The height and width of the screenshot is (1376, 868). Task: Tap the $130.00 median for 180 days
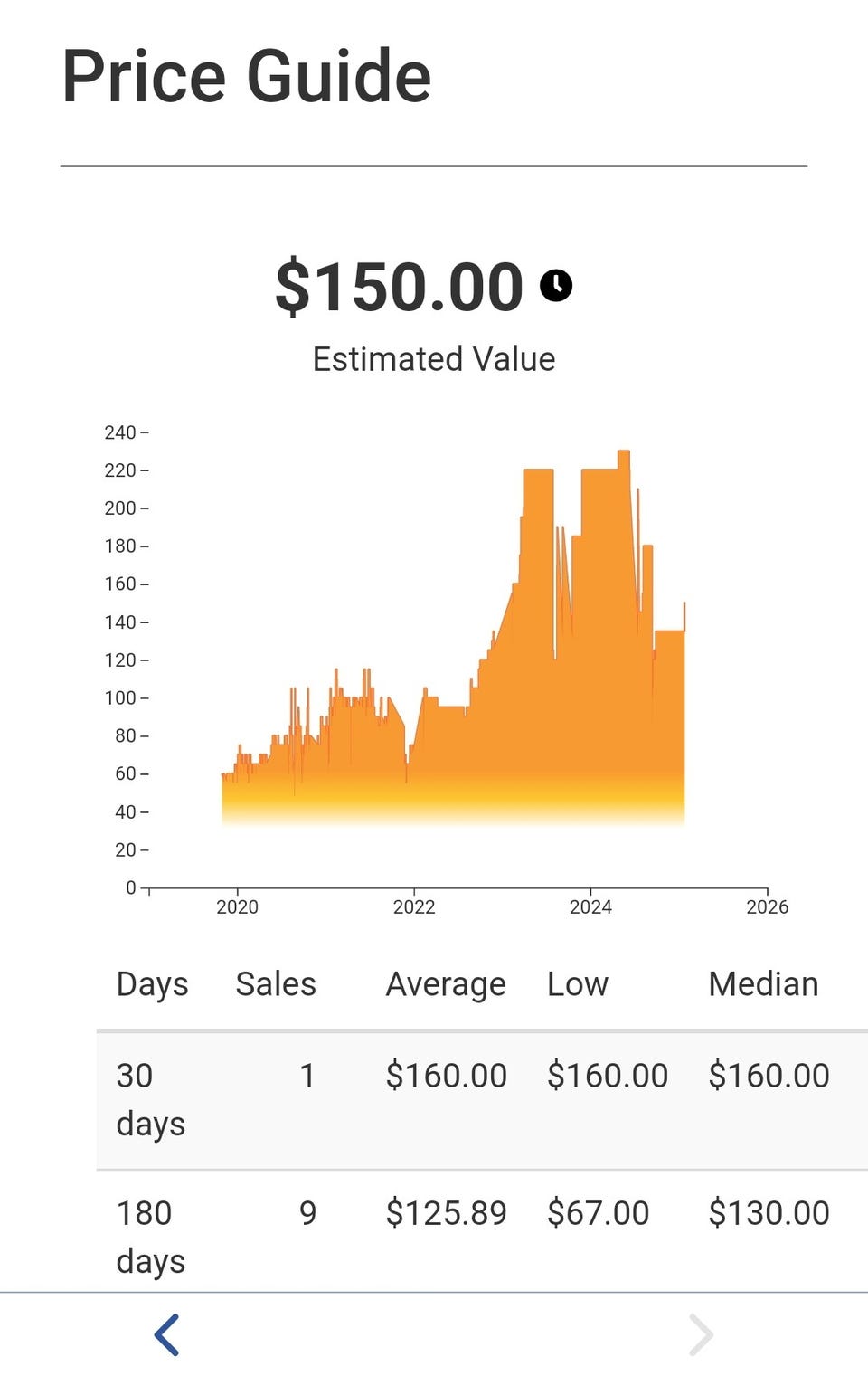[x=769, y=1213]
